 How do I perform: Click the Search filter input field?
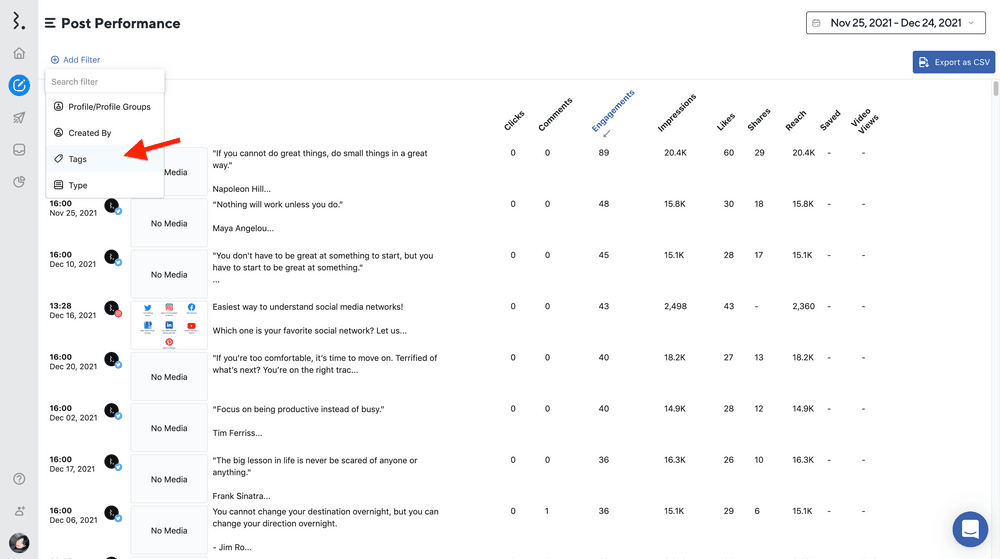(x=104, y=82)
